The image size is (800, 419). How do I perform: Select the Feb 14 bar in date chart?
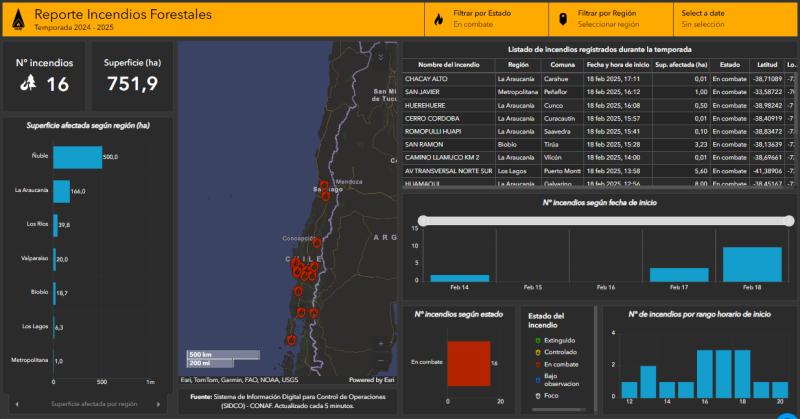460,278
